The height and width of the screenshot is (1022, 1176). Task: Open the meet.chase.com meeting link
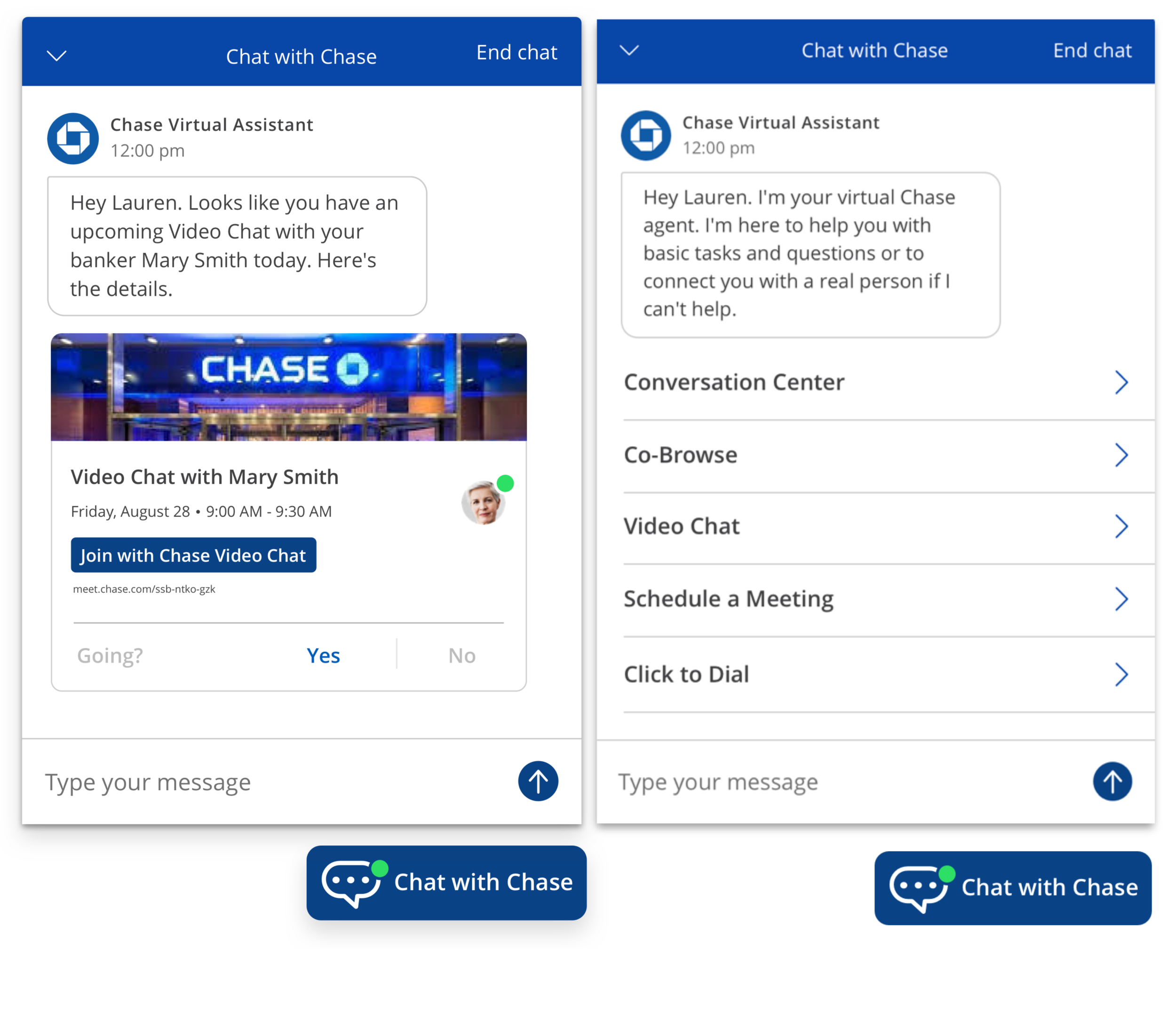coord(144,589)
